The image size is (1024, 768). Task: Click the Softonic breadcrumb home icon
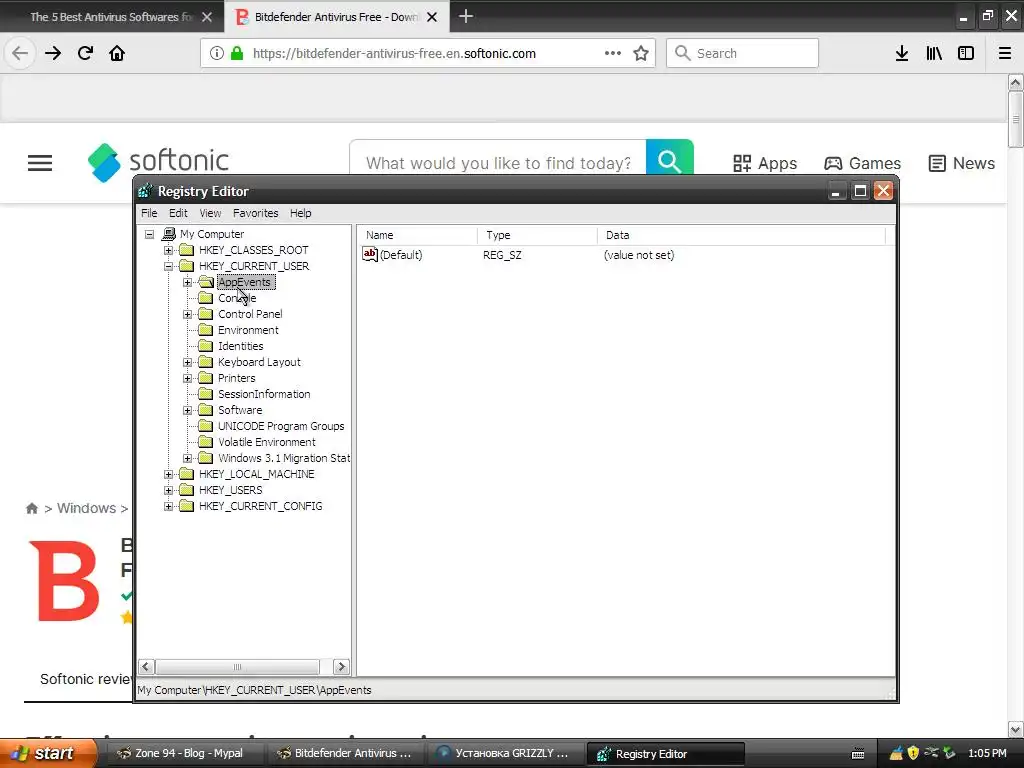pyautogui.click(x=31, y=508)
